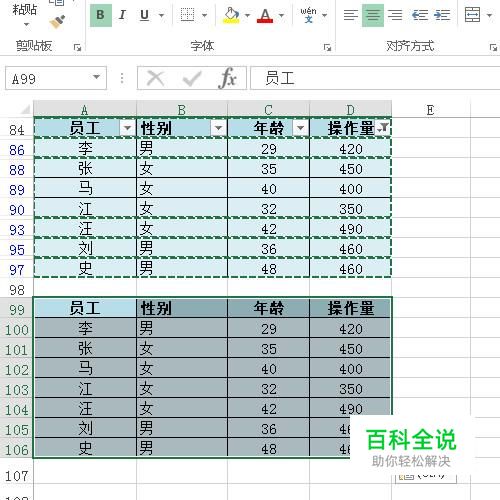
Task: Open font (字体) dialog launcher
Action: 327,47
